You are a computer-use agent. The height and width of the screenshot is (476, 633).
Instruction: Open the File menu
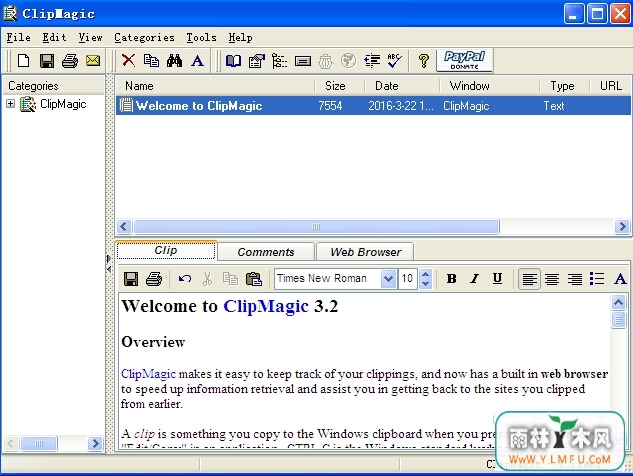19,38
